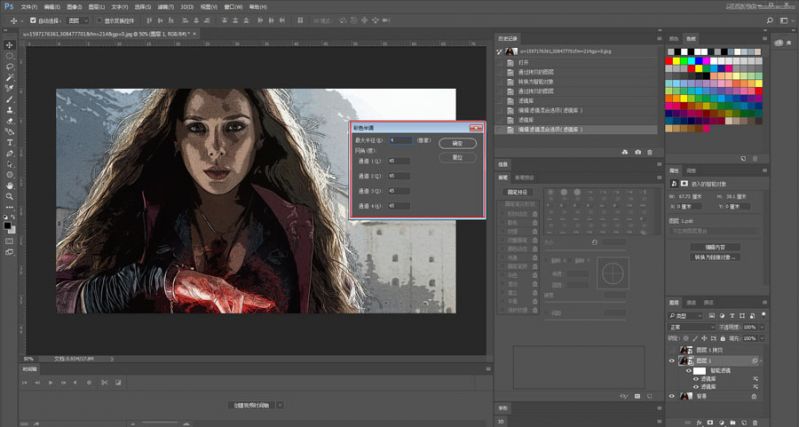Select the Move tool
The height and width of the screenshot is (427, 799).
pos(10,45)
